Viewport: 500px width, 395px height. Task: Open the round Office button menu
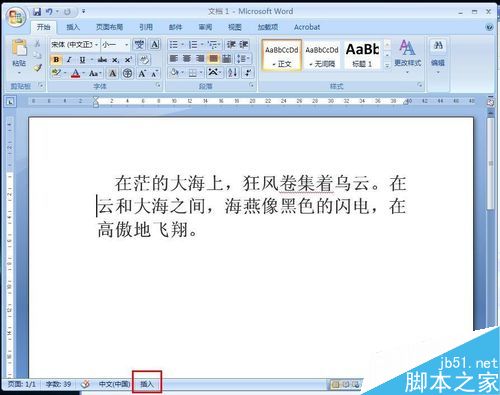pos(16,16)
